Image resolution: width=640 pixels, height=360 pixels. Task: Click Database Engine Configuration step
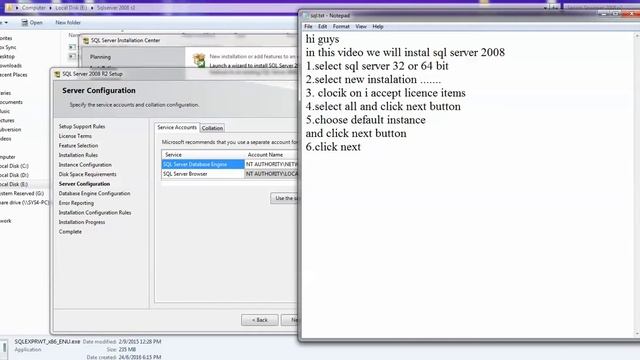(94, 193)
